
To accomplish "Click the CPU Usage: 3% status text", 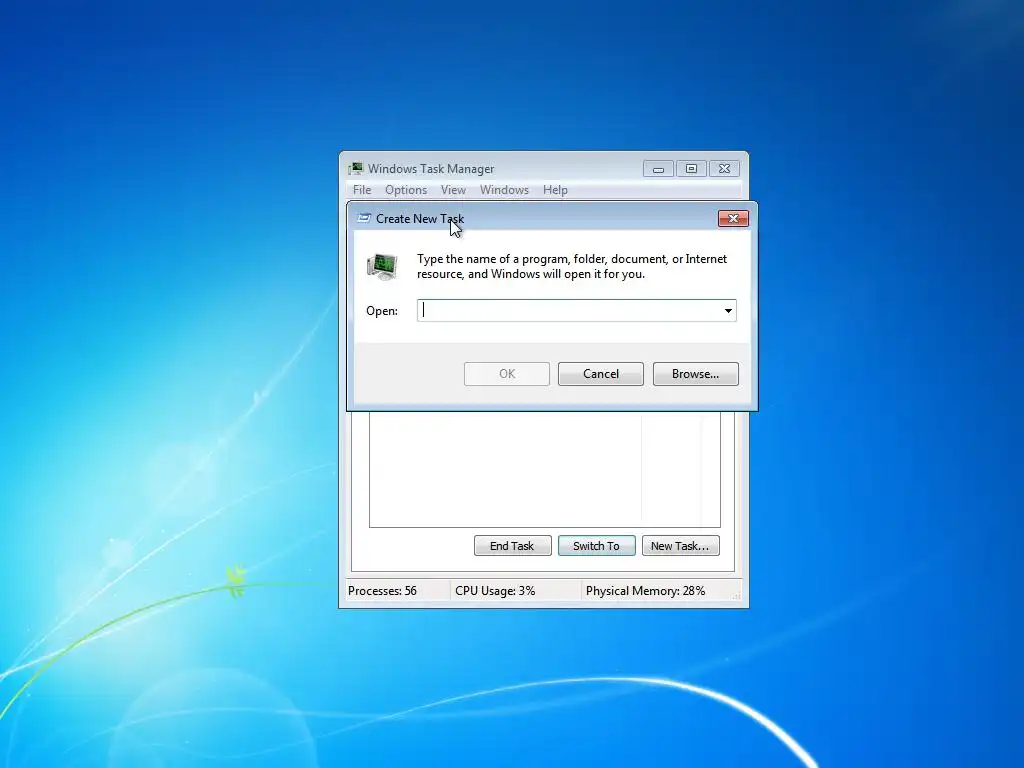I will 495,591.
